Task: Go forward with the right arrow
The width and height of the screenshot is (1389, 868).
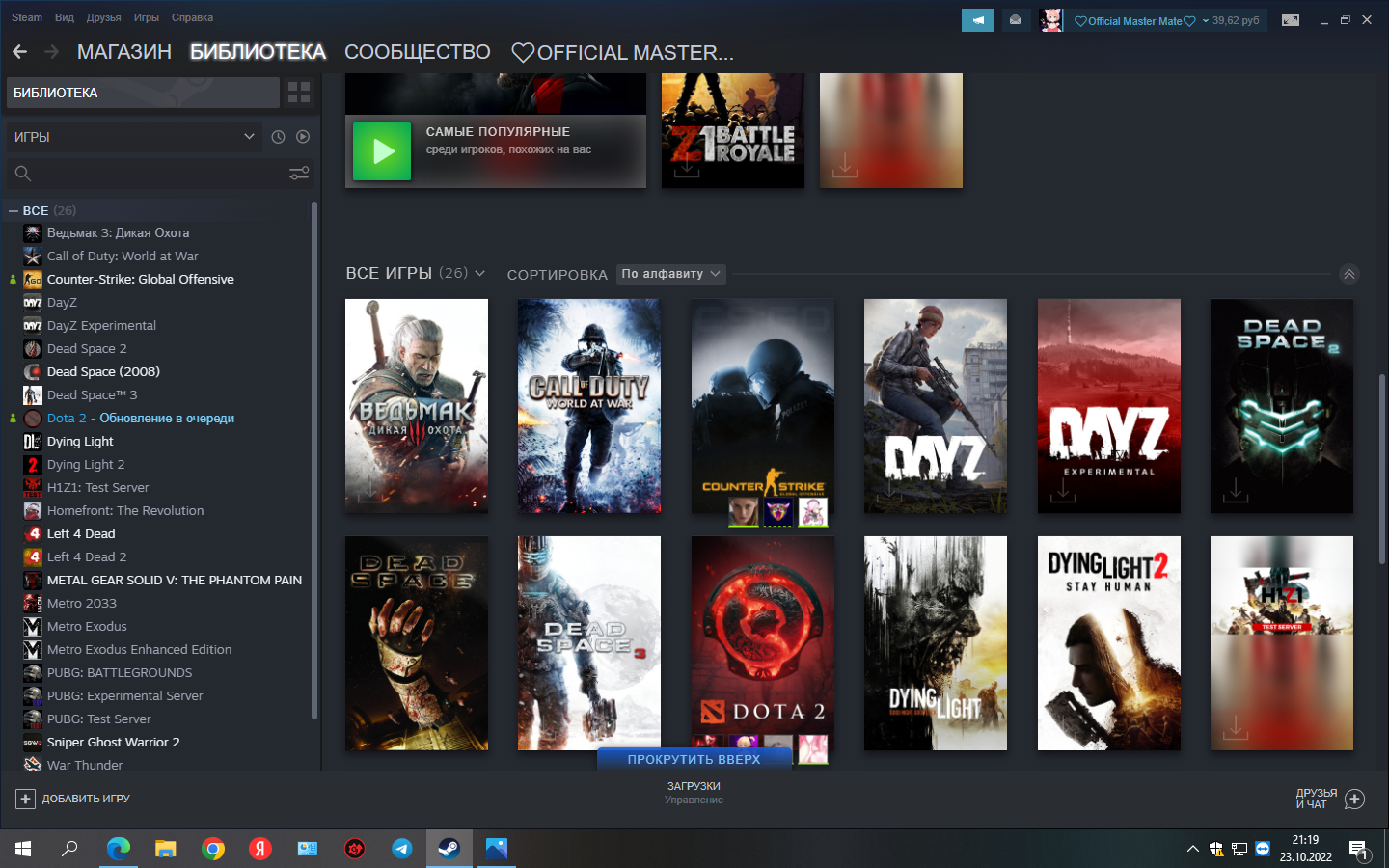Action: point(52,52)
